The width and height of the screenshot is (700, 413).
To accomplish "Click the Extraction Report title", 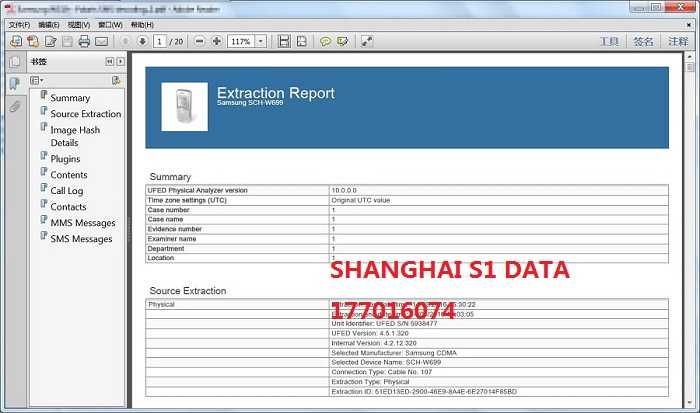I will point(275,93).
